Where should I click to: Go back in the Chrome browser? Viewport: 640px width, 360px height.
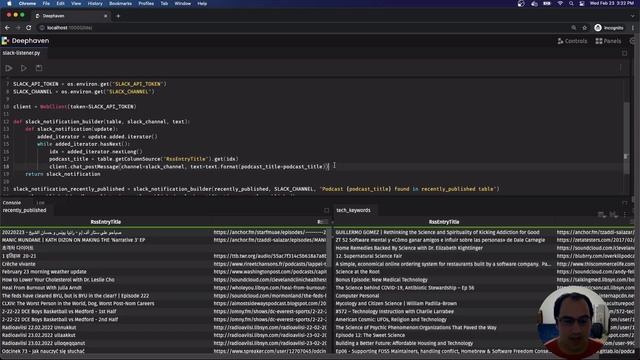7,28
